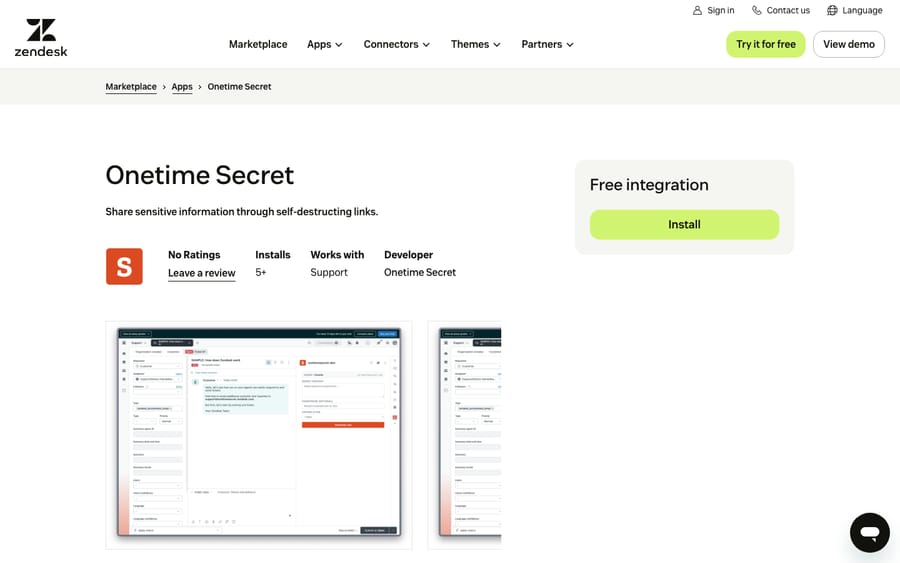Click the Onetime Secret page heading
Viewport: 900px width, 563px height.
click(x=200, y=175)
